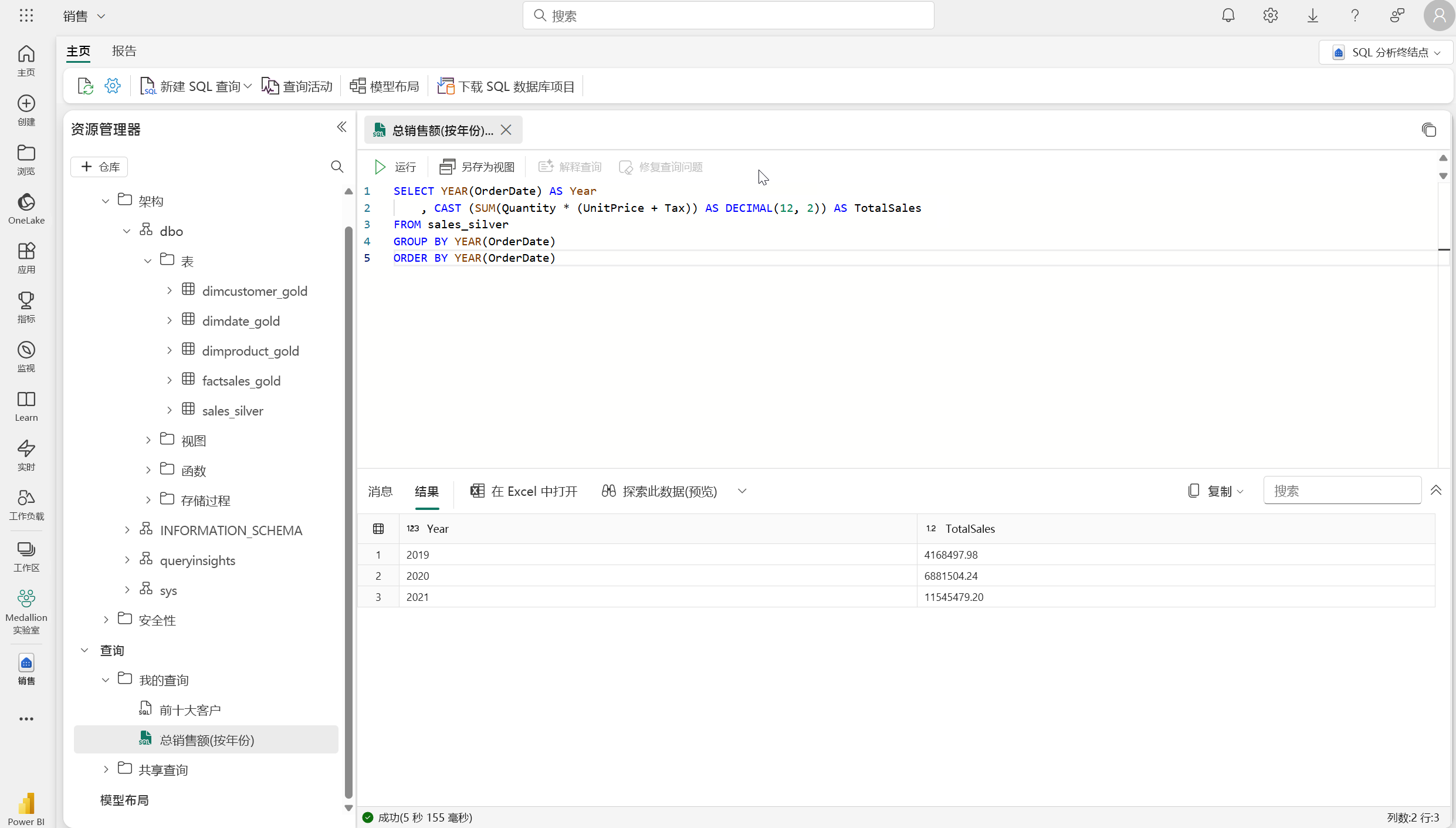1456x828 pixels.
Task: Switch to the 报告 ribbon tab
Action: pyautogui.click(x=124, y=51)
